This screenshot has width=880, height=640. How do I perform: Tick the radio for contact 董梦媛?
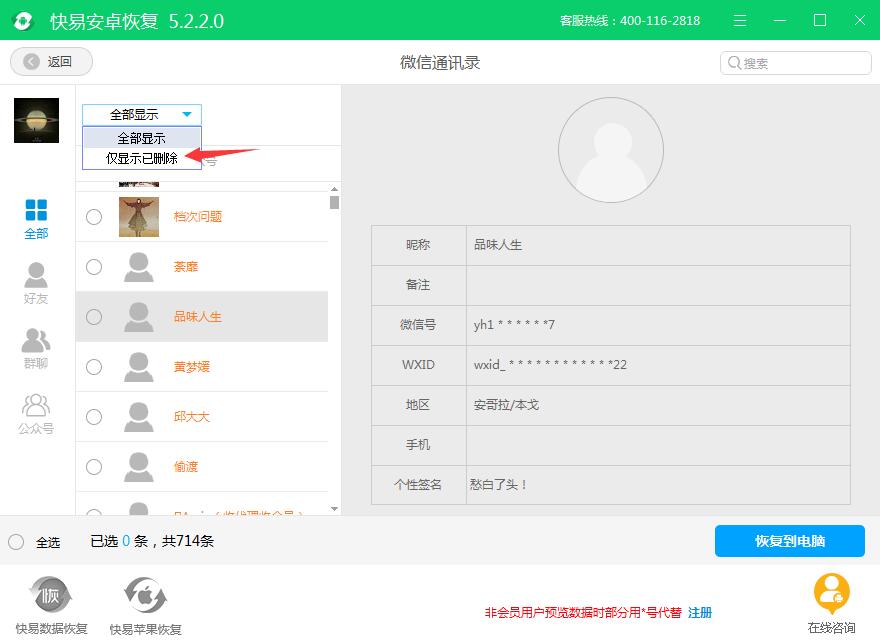[x=94, y=367]
